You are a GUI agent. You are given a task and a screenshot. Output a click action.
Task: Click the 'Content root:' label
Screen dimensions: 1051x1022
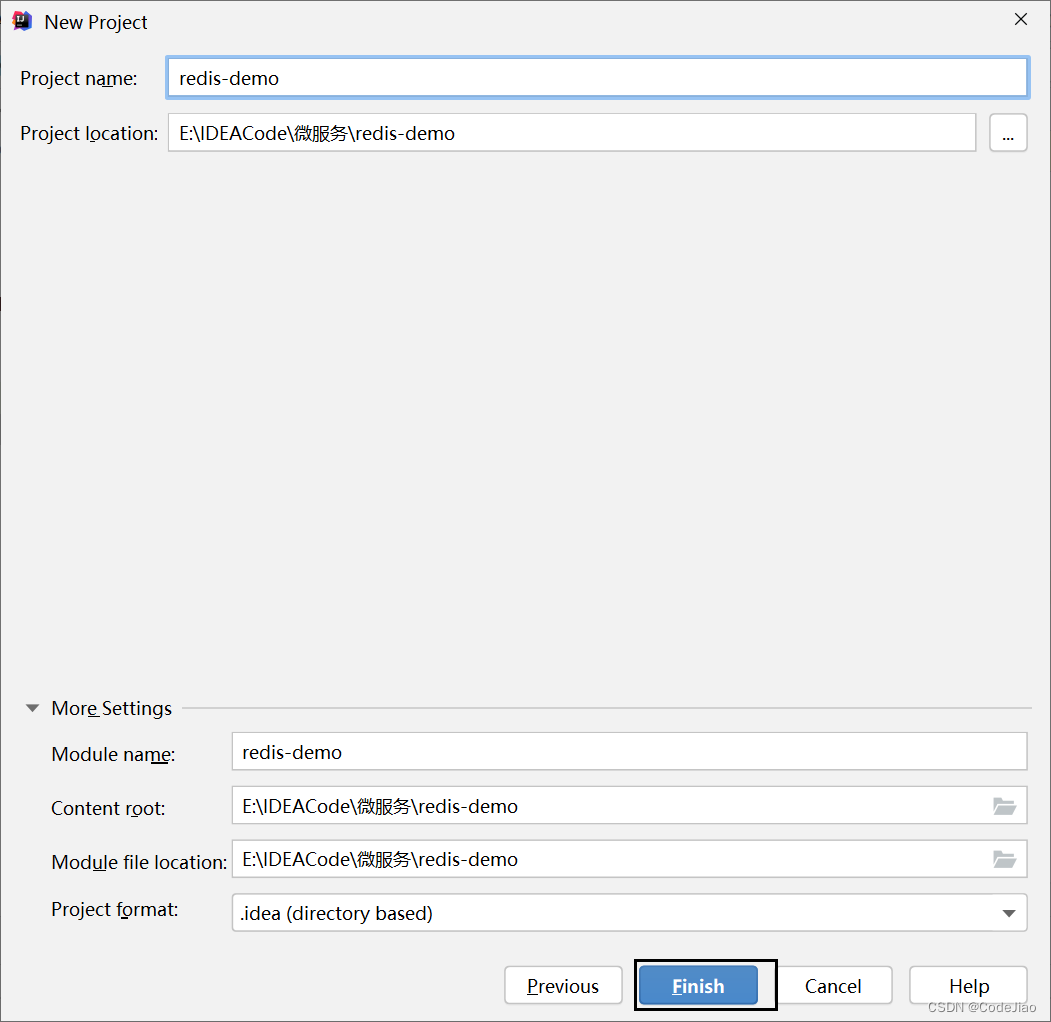point(108,808)
